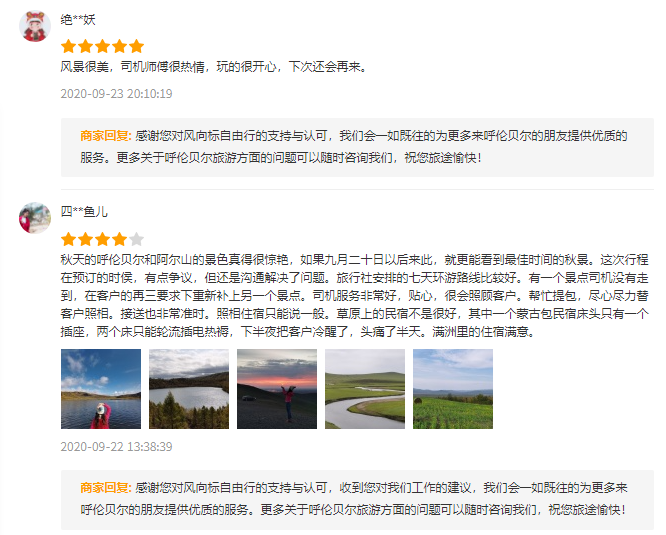Click the timestamp 2020-09-22 13:38:39

[116, 447]
